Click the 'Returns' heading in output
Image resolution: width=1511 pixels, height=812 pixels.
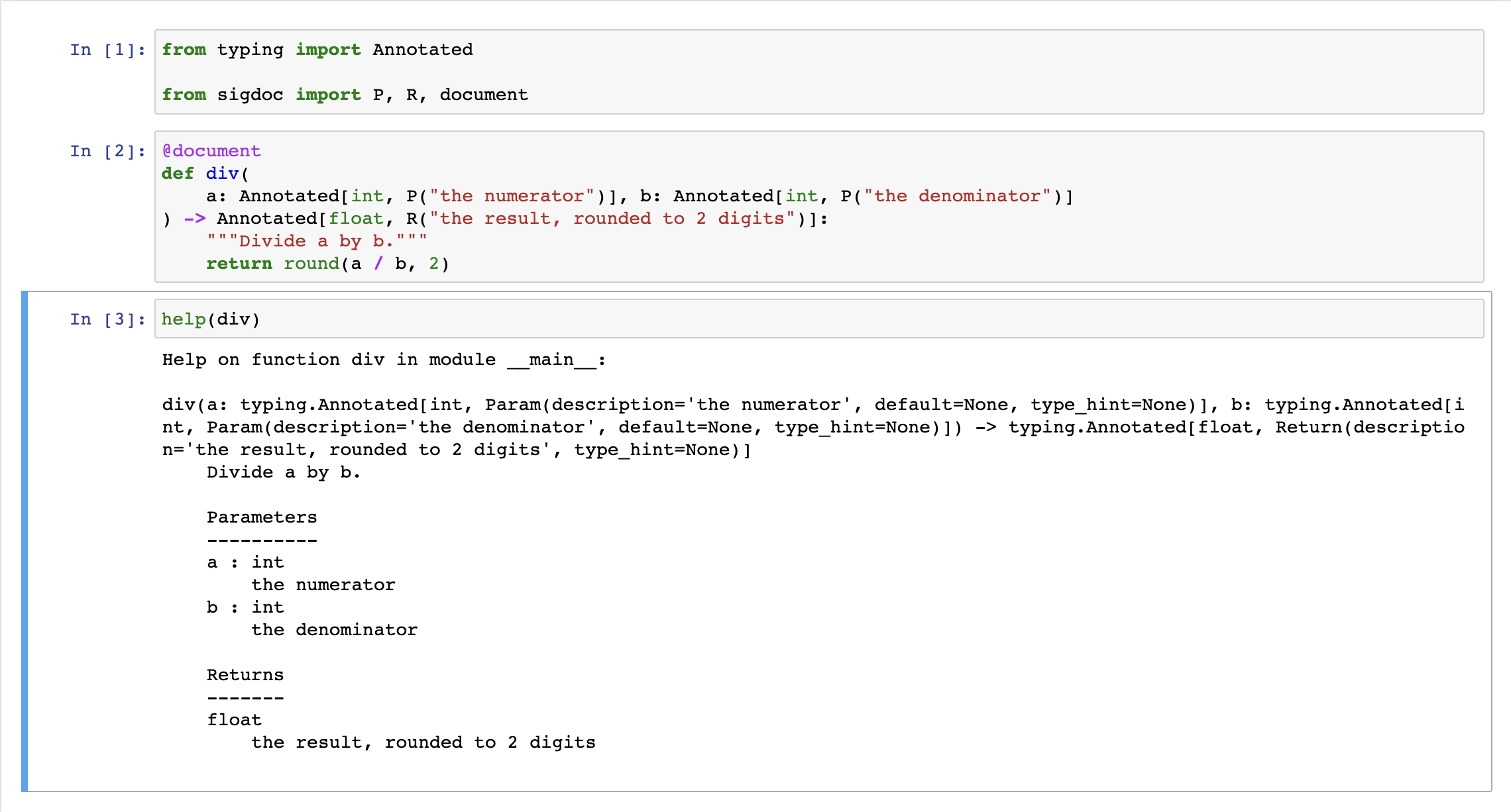pos(245,675)
